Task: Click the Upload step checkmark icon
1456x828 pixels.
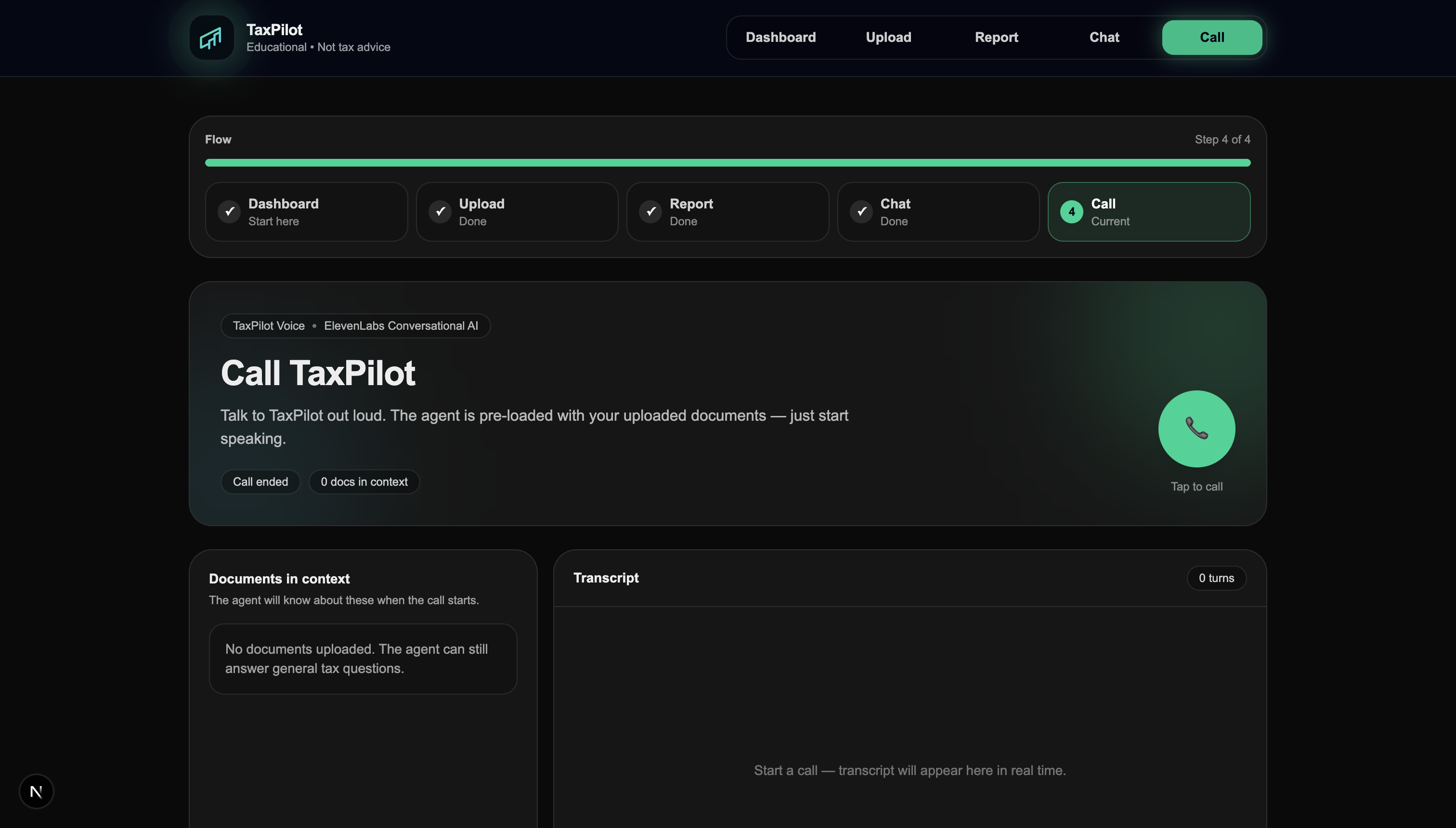Action: point(440,211)
